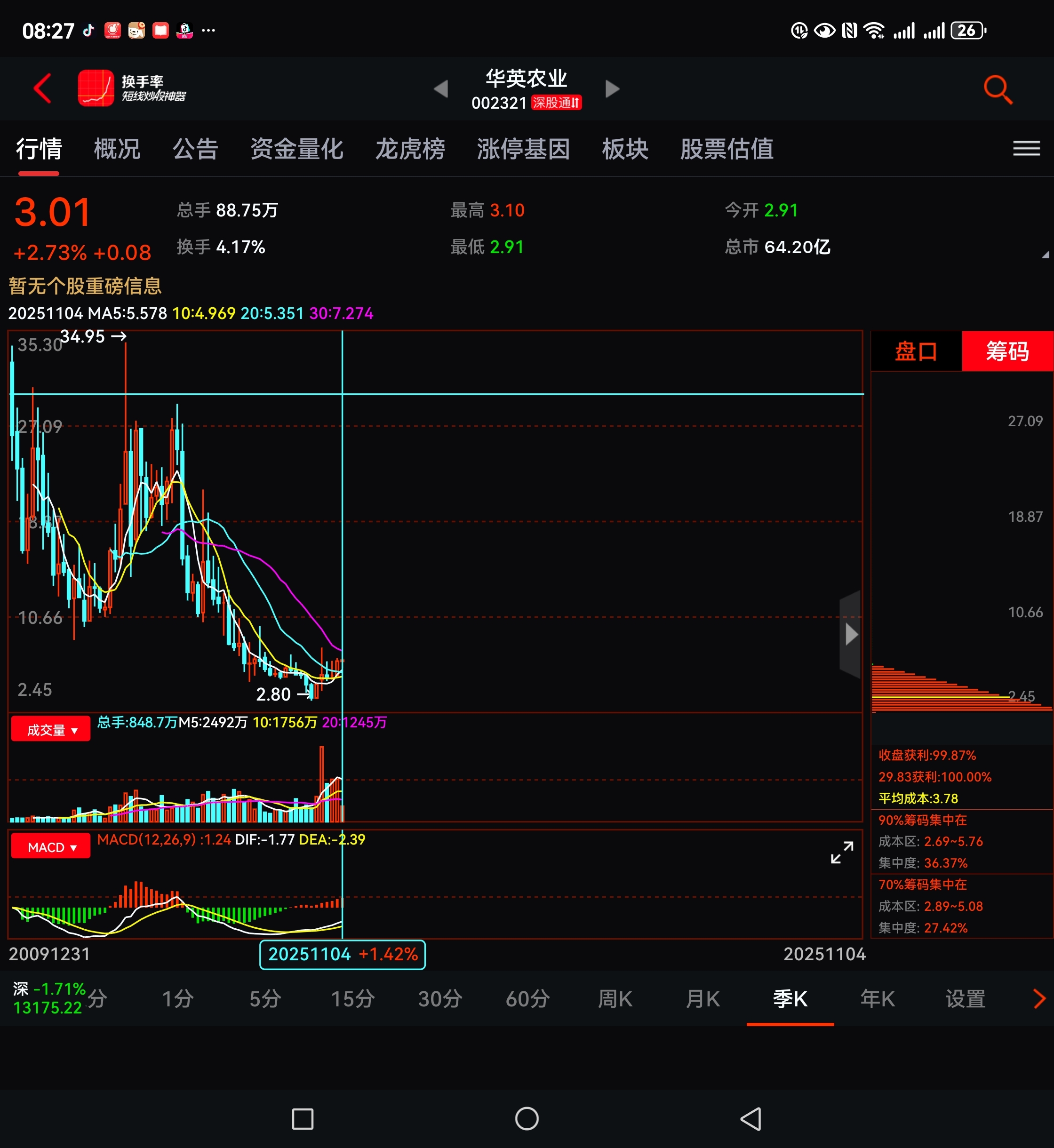Open the search magnifier icon

998,89
